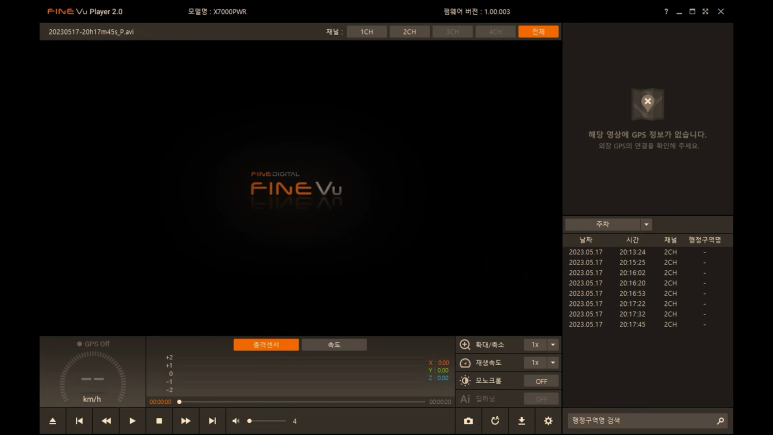The width and height of the screenshot is (773, 435).
Task: Click the eject/open file icon
Action: (53, 421)
